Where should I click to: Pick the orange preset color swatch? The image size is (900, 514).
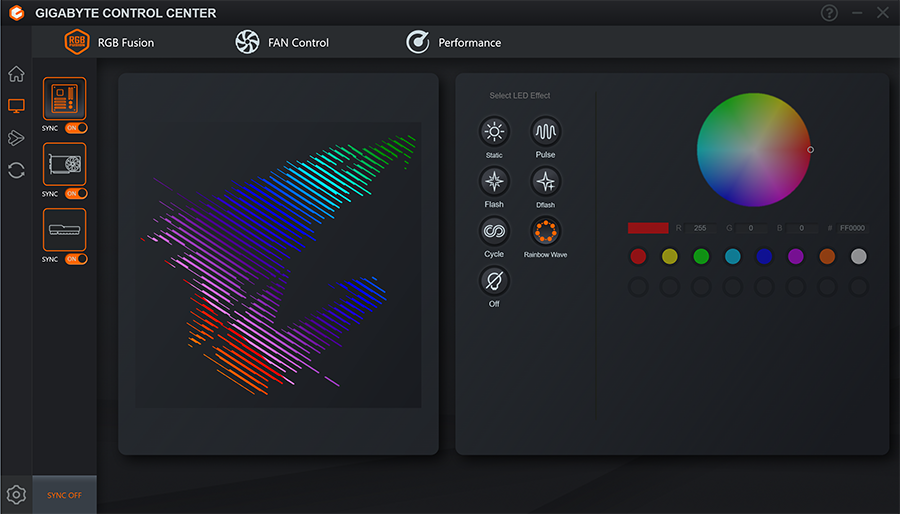click(x=827, y=256)
